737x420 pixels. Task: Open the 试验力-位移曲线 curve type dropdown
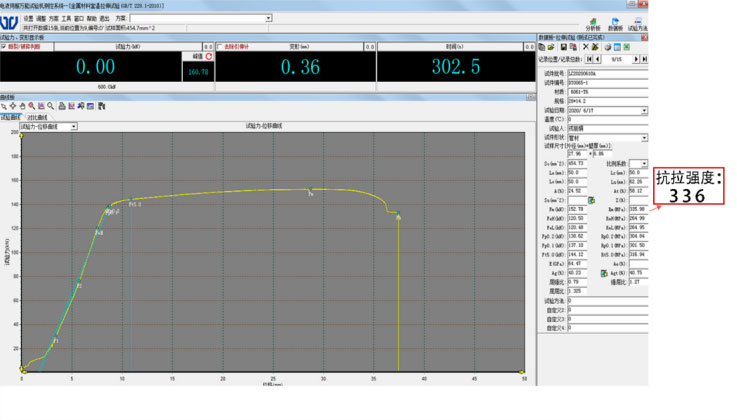pos(73,127)
